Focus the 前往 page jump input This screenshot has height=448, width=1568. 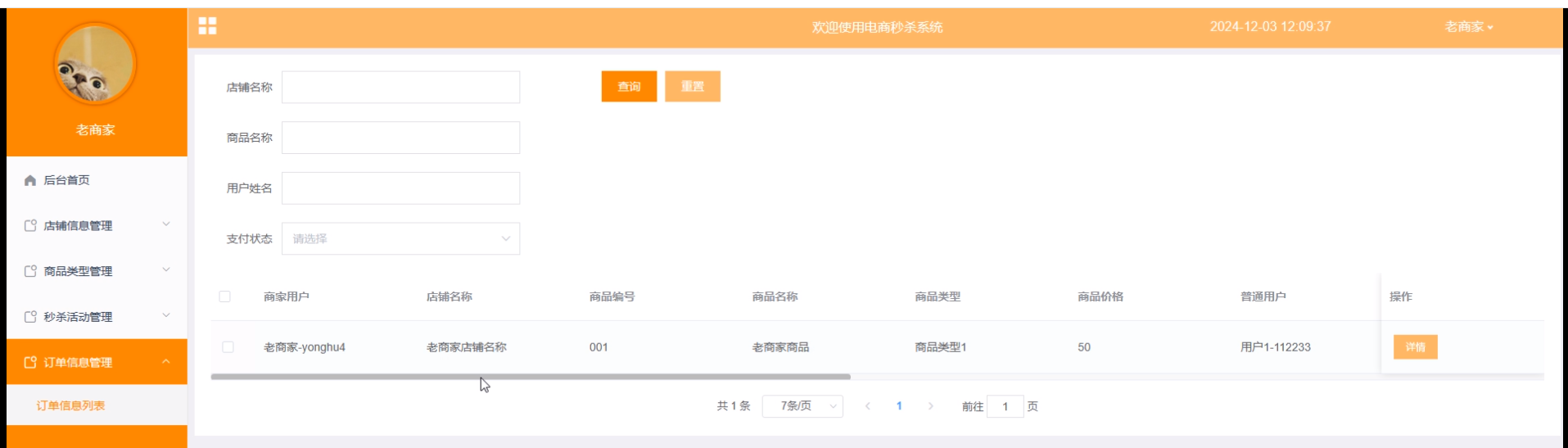(1005, 406)
